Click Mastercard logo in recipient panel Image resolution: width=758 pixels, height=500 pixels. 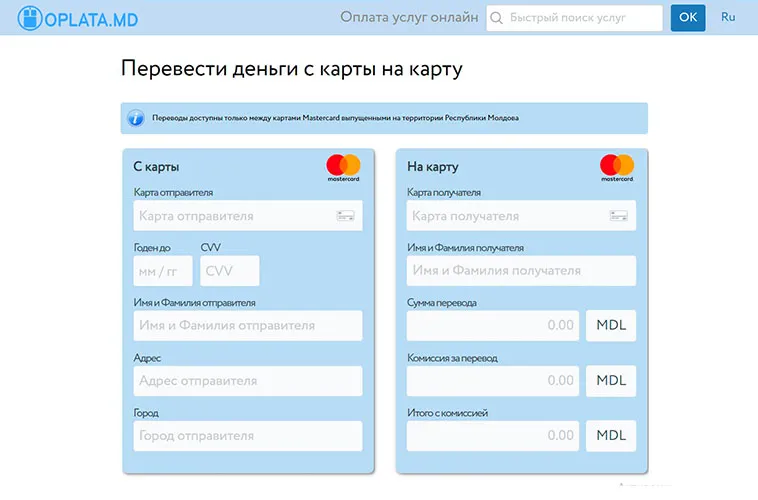[617, 166]
